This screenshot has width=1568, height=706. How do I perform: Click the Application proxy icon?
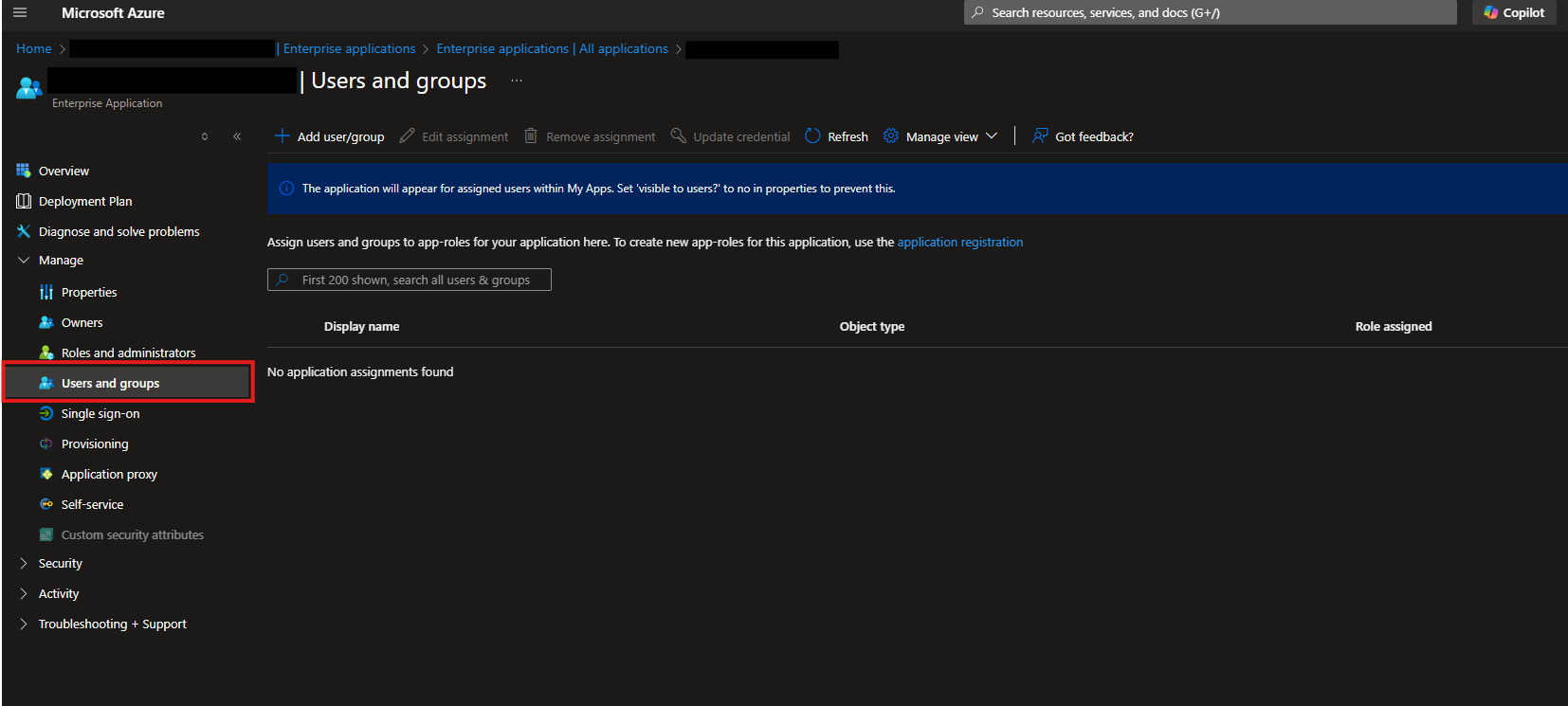tap(46, 474)
